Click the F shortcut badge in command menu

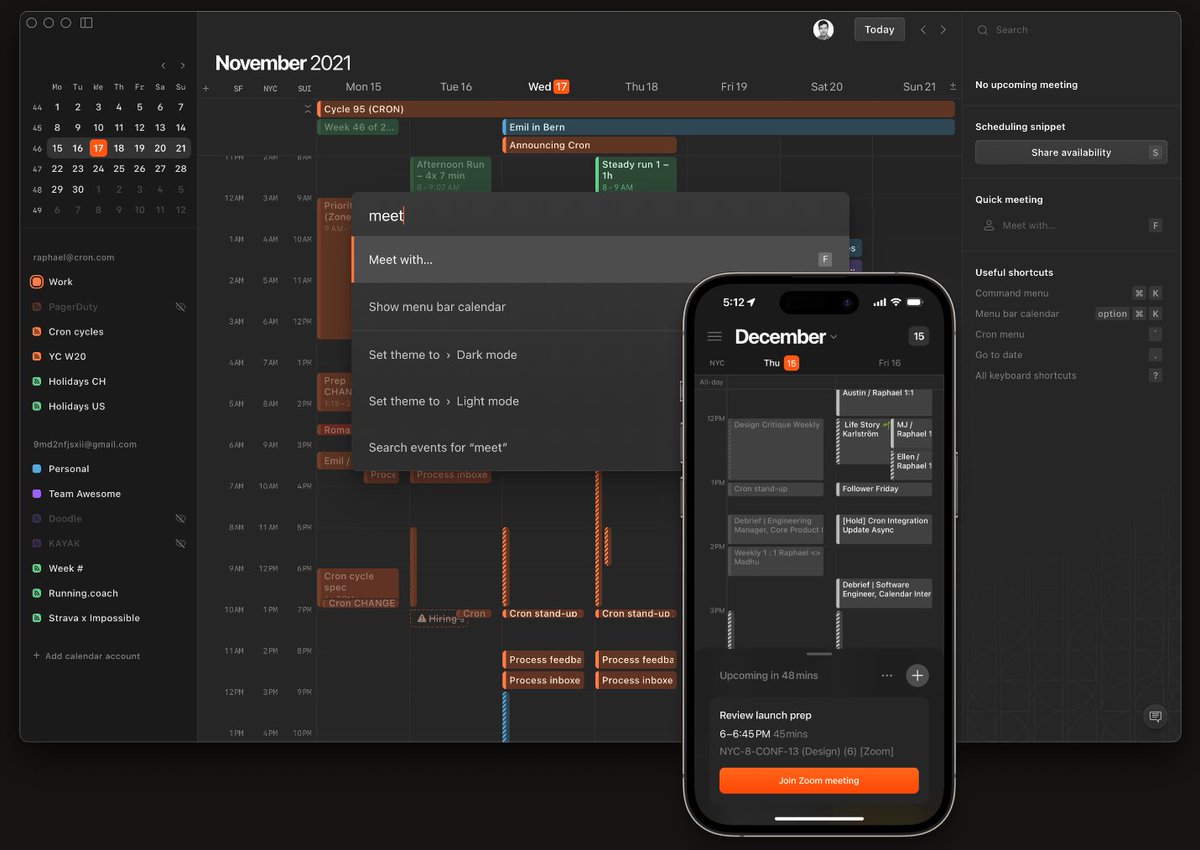825,260
